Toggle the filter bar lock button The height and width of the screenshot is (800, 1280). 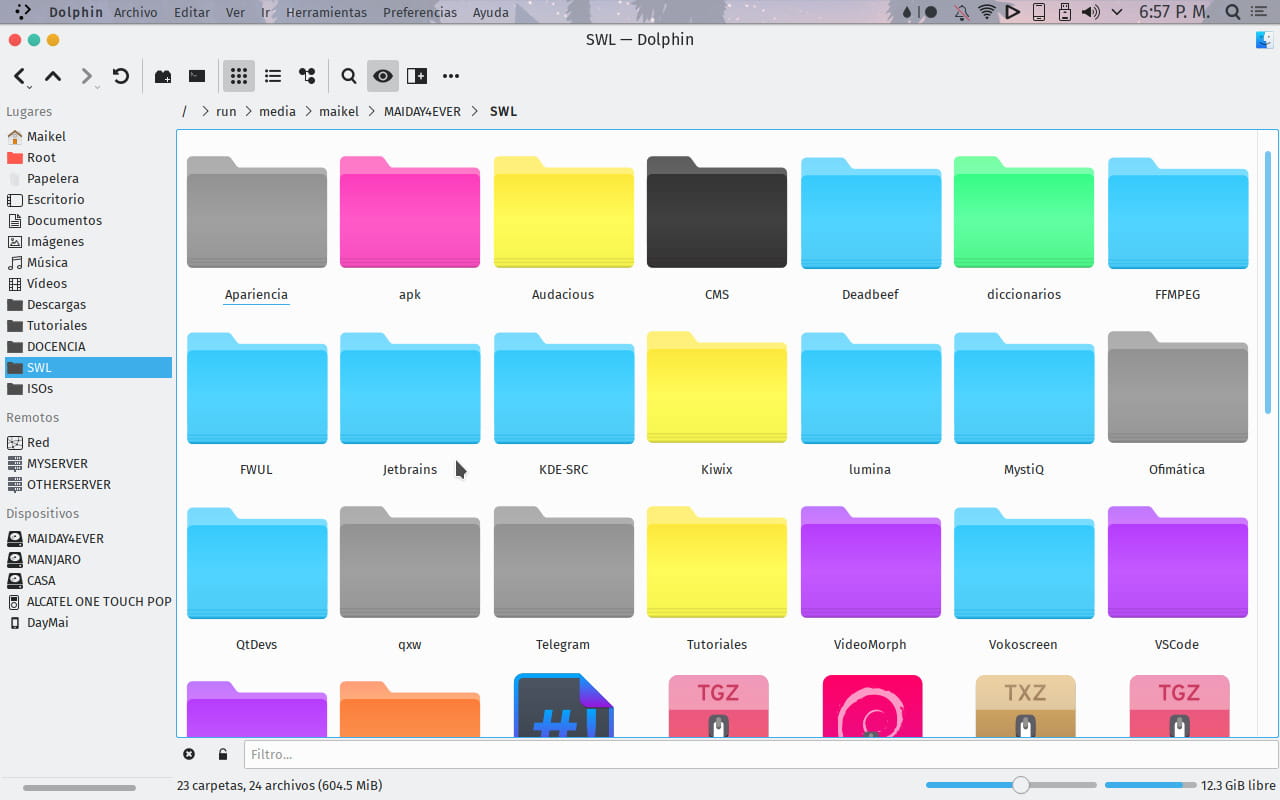(x=222, y=754)
